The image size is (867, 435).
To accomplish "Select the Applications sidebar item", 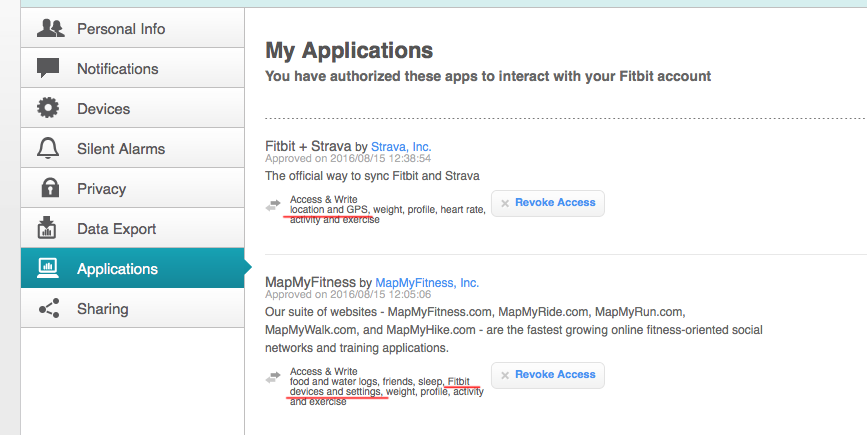I will [133, 268].
